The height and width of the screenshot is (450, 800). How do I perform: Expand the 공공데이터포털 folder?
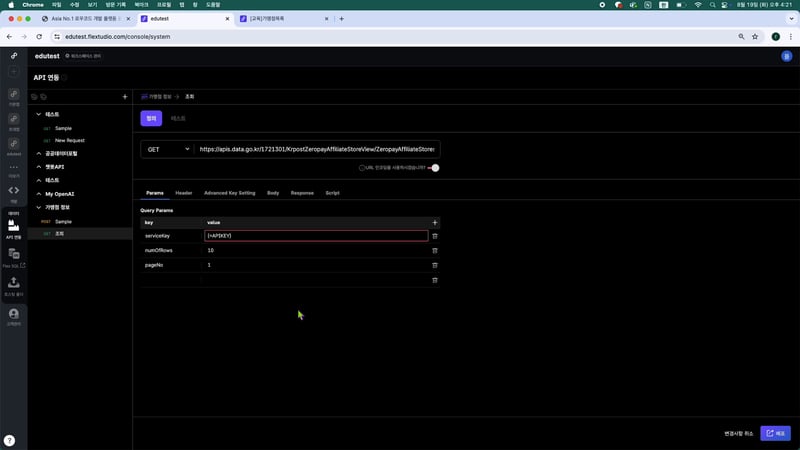[39, 153]
